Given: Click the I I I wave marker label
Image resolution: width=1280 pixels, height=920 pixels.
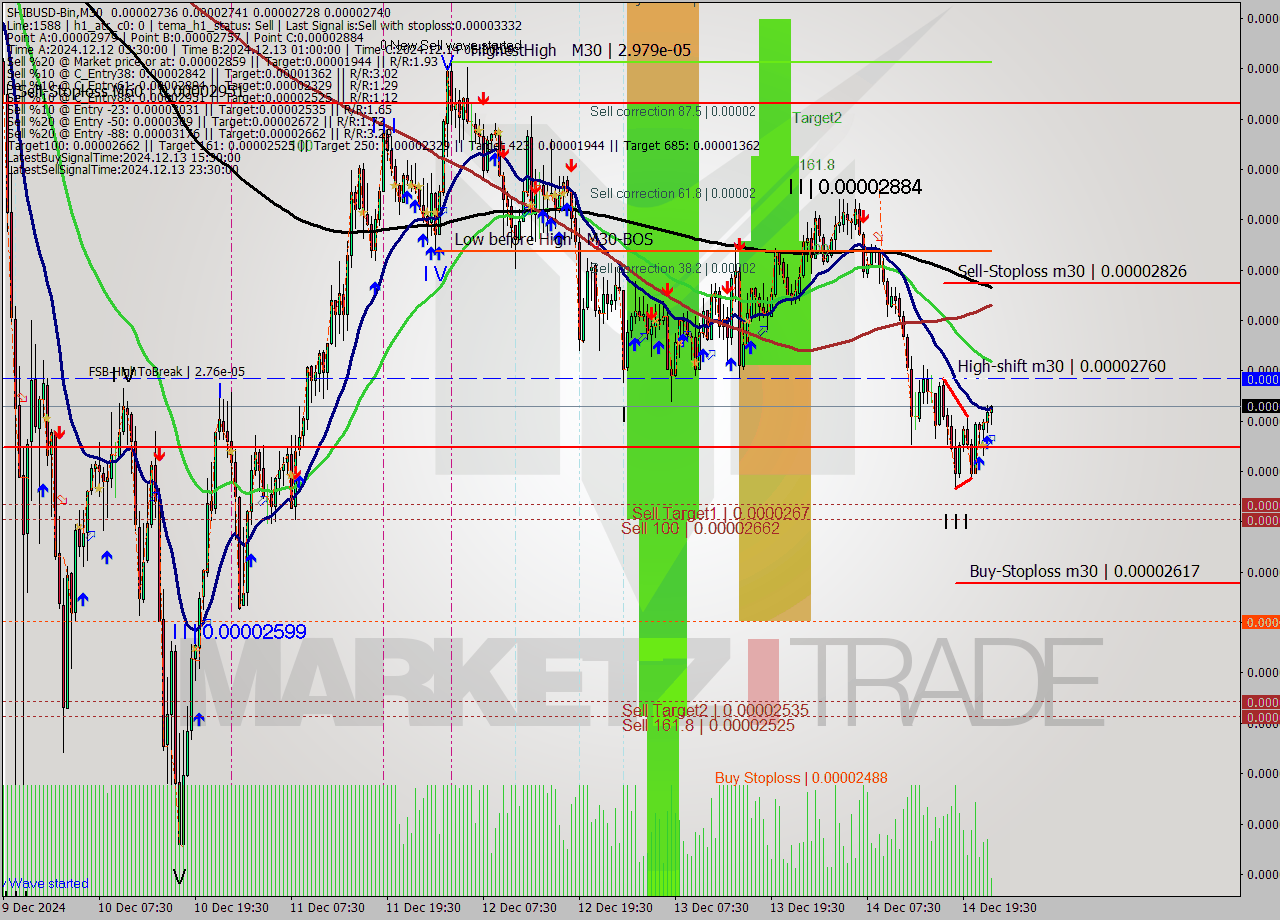Looking at the screenshot, I should click(x=956, y=521).
